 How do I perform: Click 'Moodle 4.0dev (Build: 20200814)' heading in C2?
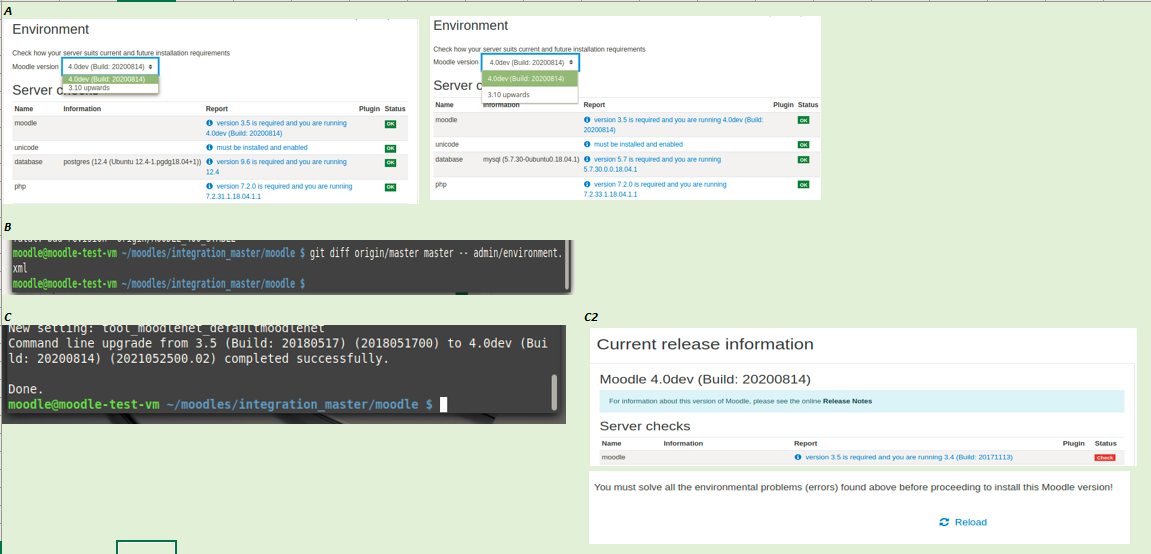coord(705,379)
